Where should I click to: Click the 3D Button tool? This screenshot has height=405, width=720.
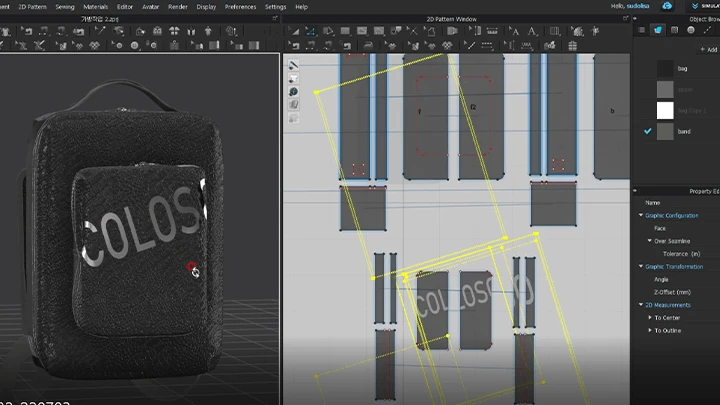pyautogui.click(x=135, y=46)
